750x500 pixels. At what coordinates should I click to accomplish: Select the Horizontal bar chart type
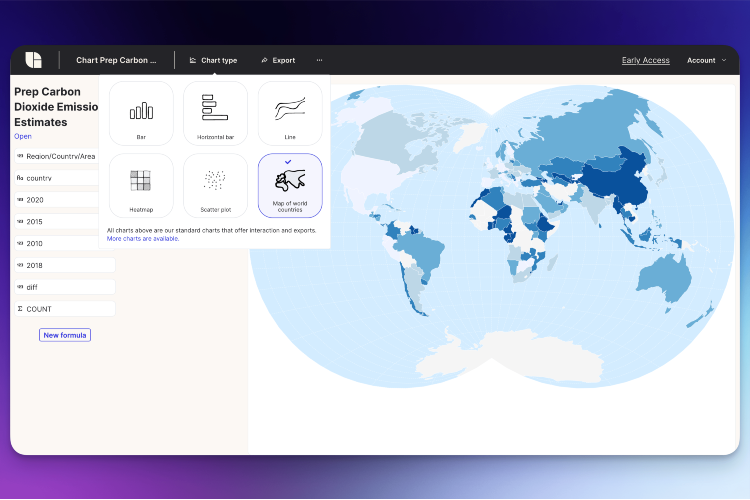(215, 113)
